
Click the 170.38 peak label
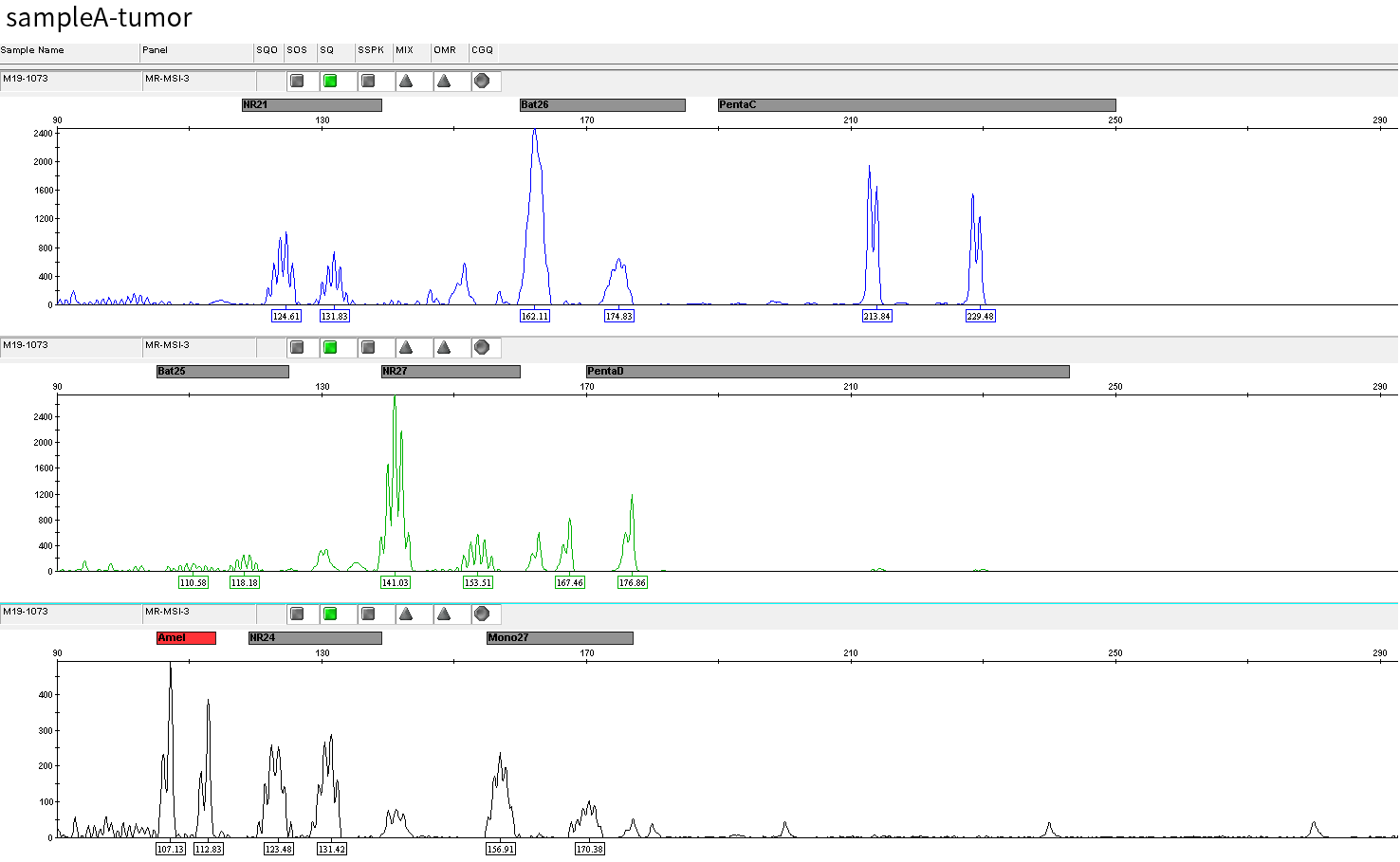(590, 849)
